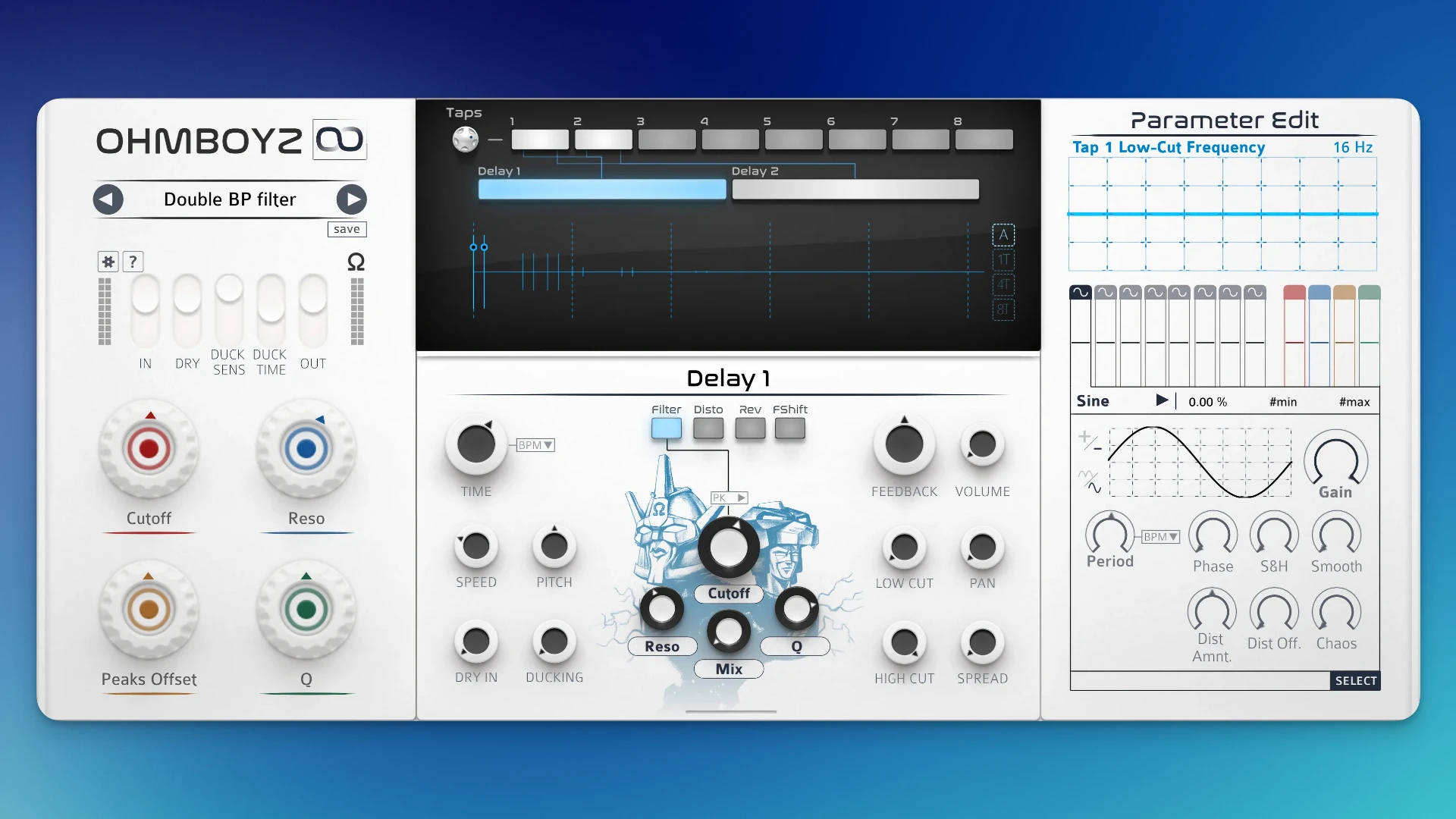Screen dimensions: 1456x819
Task: Click the bipolar plus/minus LFO icon
Action: (x=1089, y=440)
